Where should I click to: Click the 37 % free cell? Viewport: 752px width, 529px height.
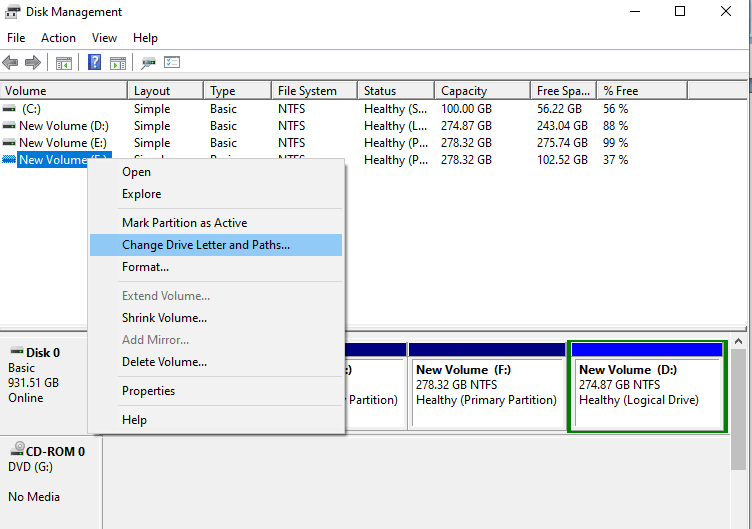pyautogui.click(x=615, y=160)
